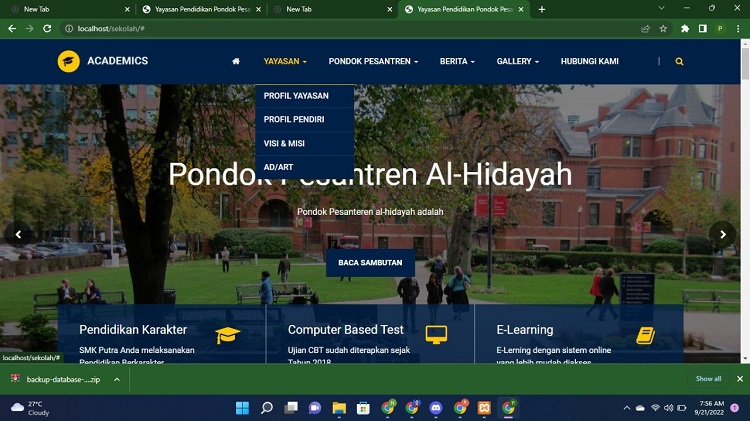The height and width of the screenshot is (421, 750).
Task: Open the site search magnifier icon
Action: pos(680,61)
